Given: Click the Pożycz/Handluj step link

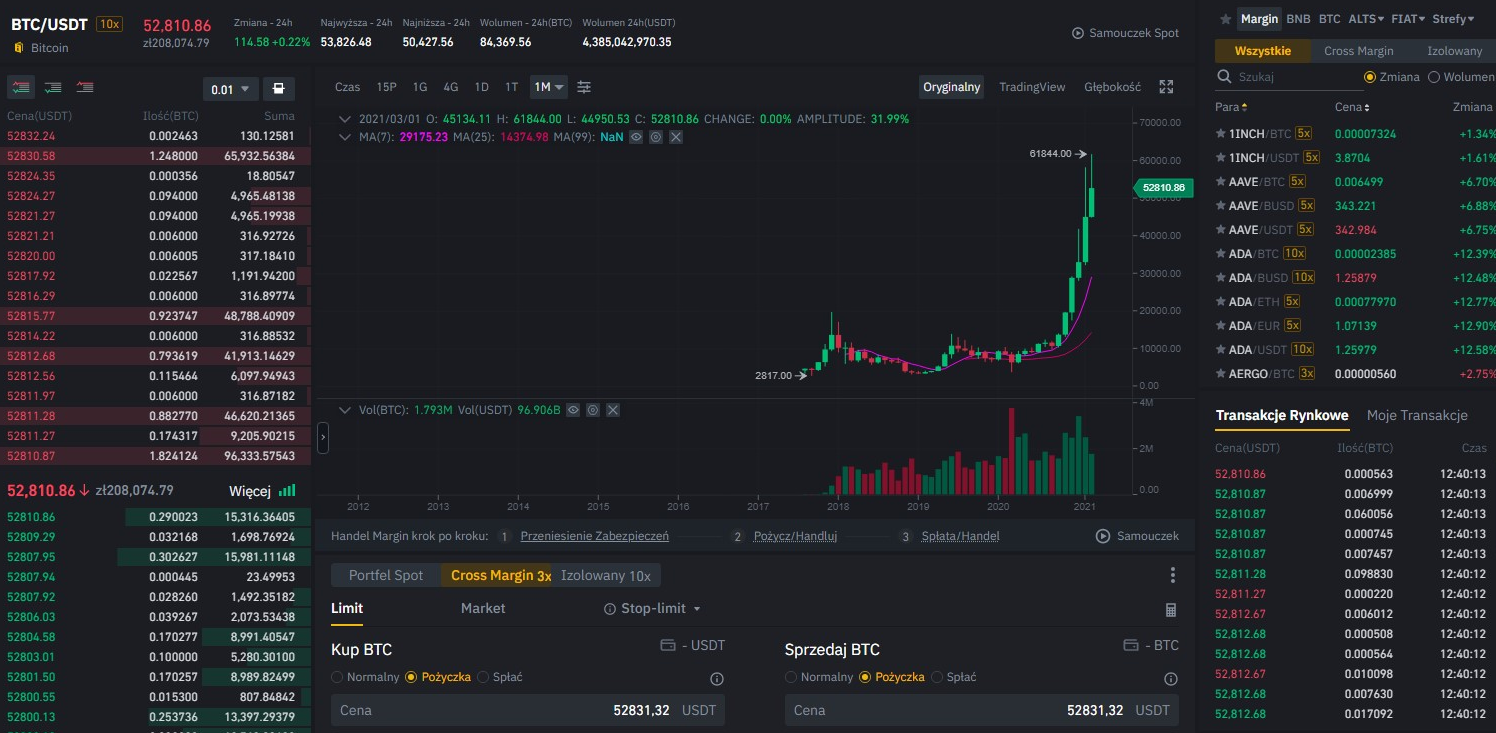Looking at the screenshot, I should [795, 536].
